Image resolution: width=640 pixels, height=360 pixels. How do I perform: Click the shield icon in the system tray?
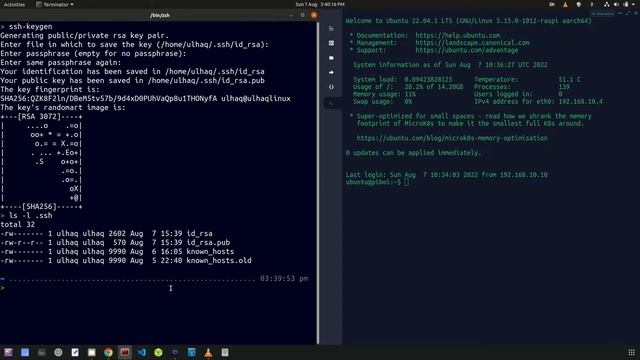pyautogui.click(x=578, y=4)
